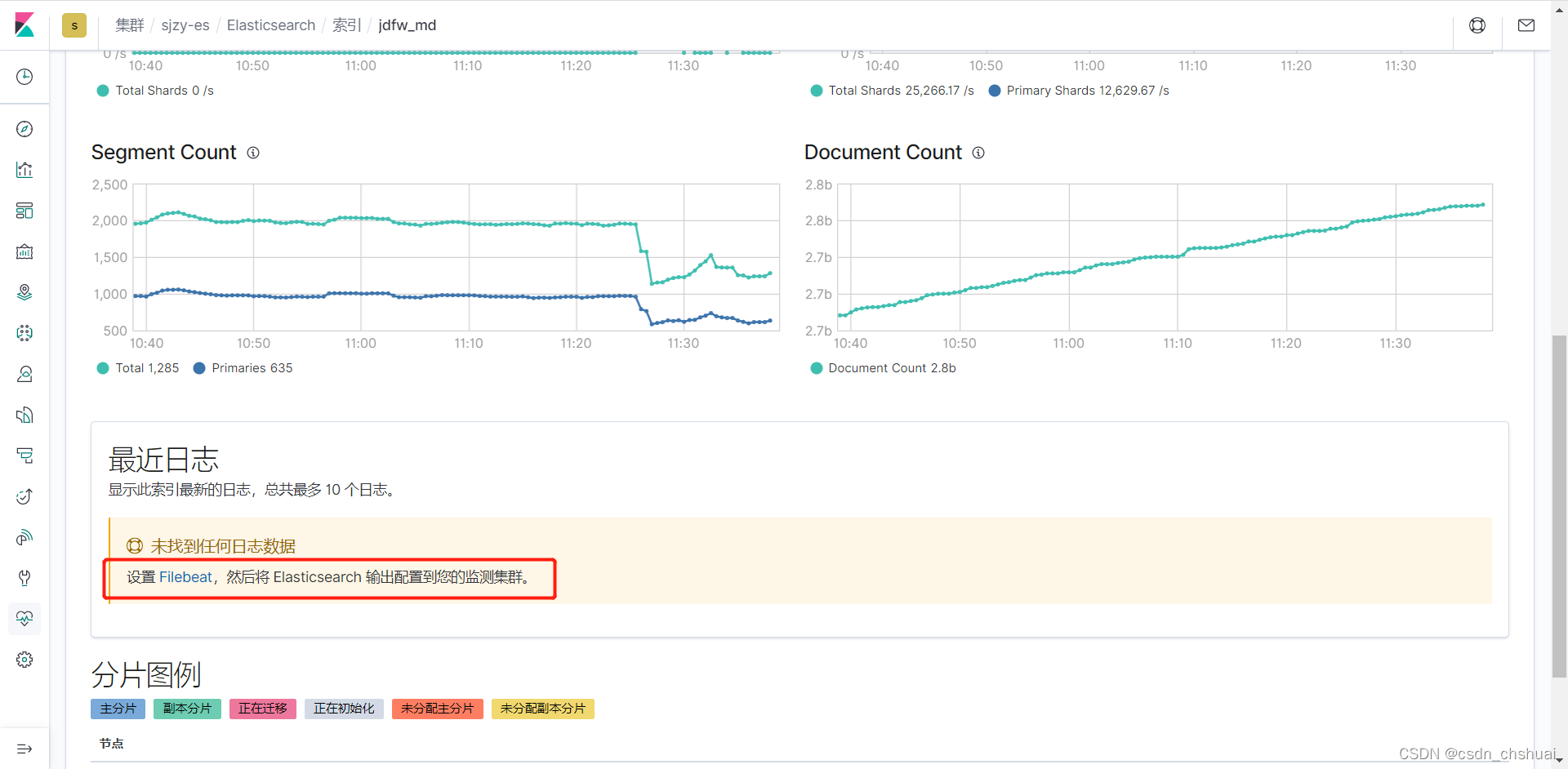Click the Document Count info icon
The image size is (1568, 769).
point(978,153)
